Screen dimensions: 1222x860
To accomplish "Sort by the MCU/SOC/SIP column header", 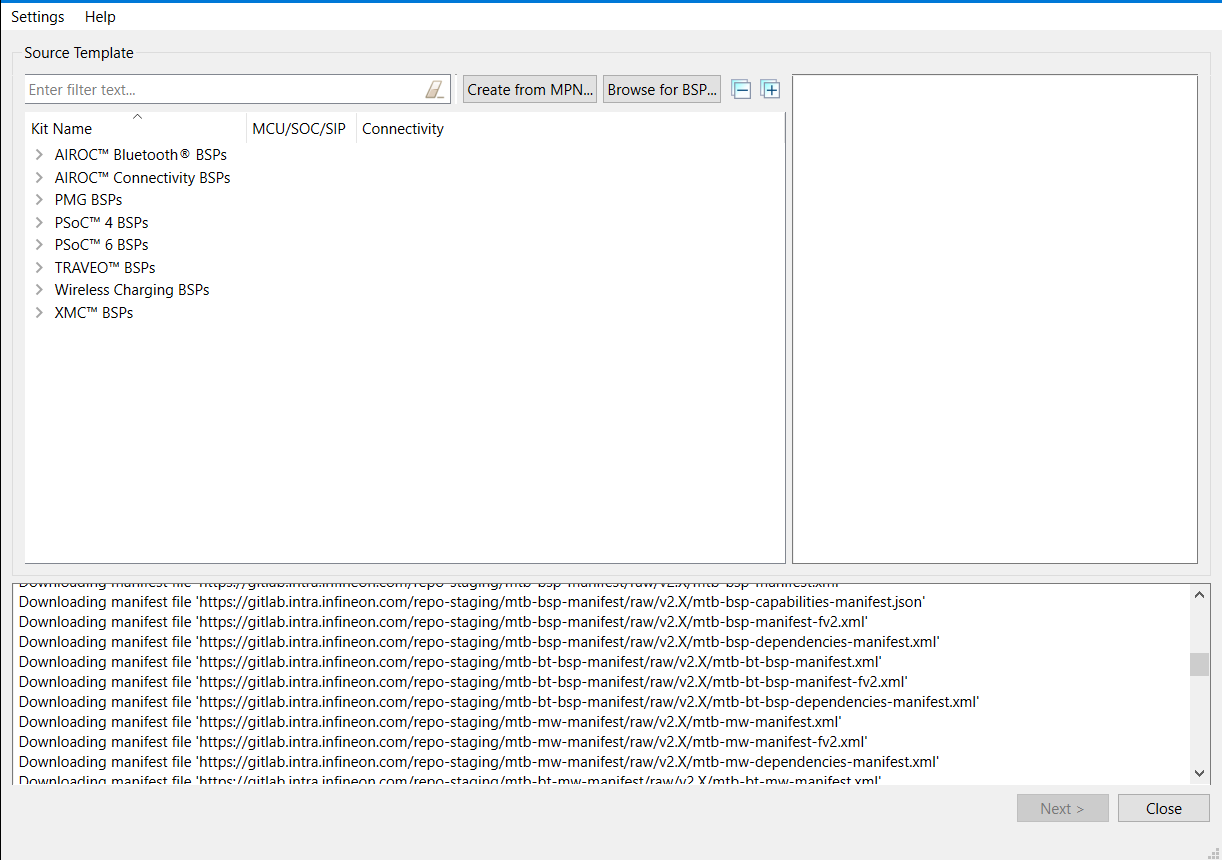I will (301, 129).
